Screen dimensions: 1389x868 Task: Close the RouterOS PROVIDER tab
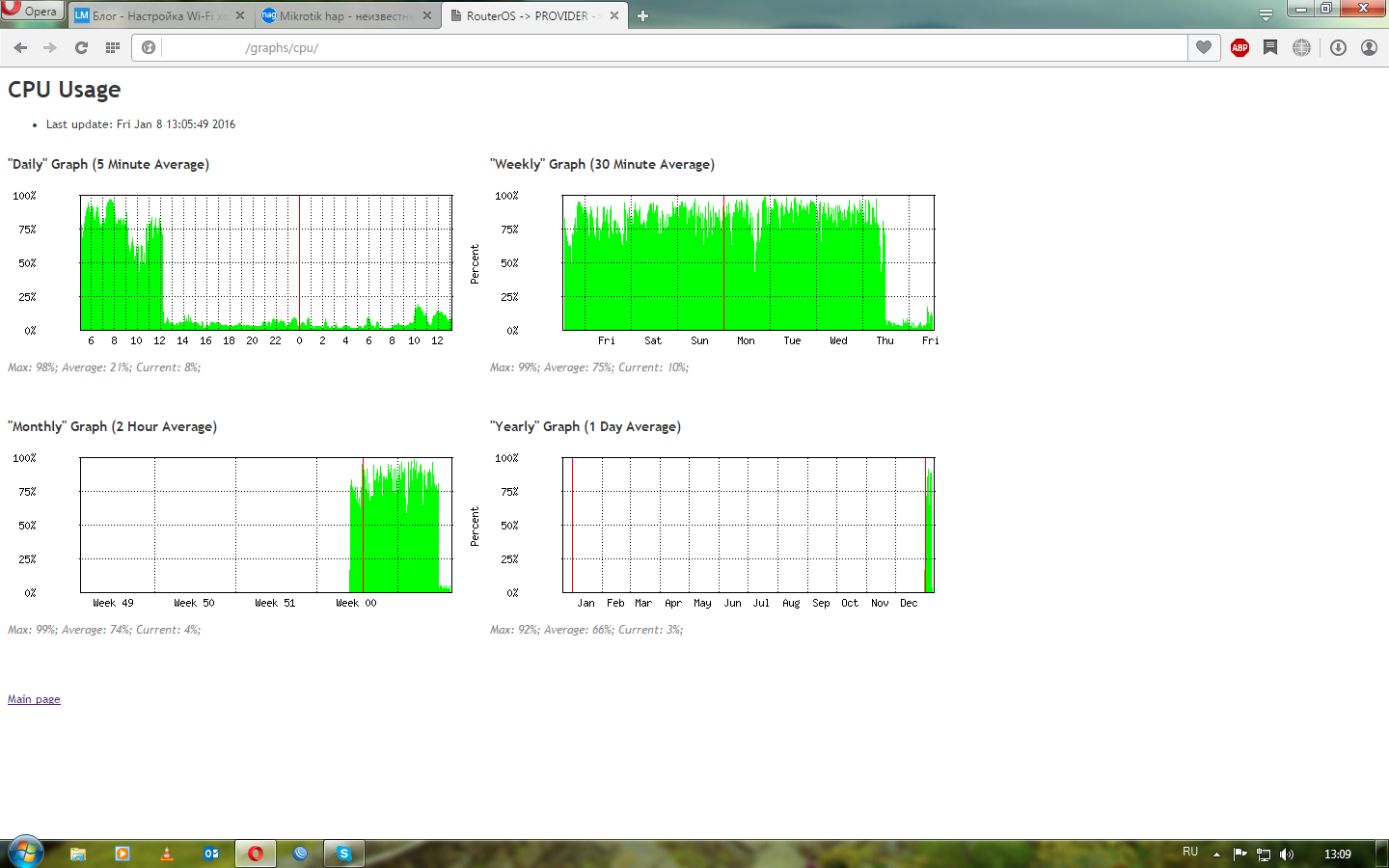(614, 15)
